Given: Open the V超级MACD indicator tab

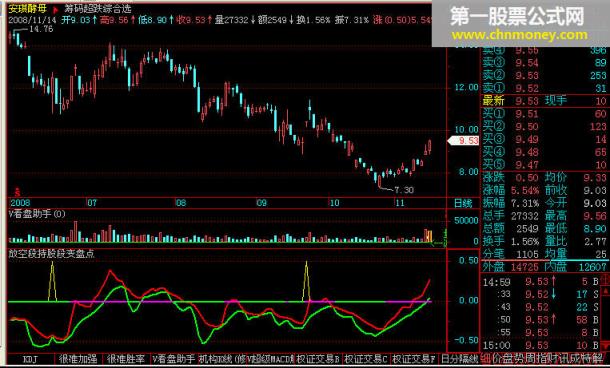Looking at the screenshot, I should coord(270,359).
